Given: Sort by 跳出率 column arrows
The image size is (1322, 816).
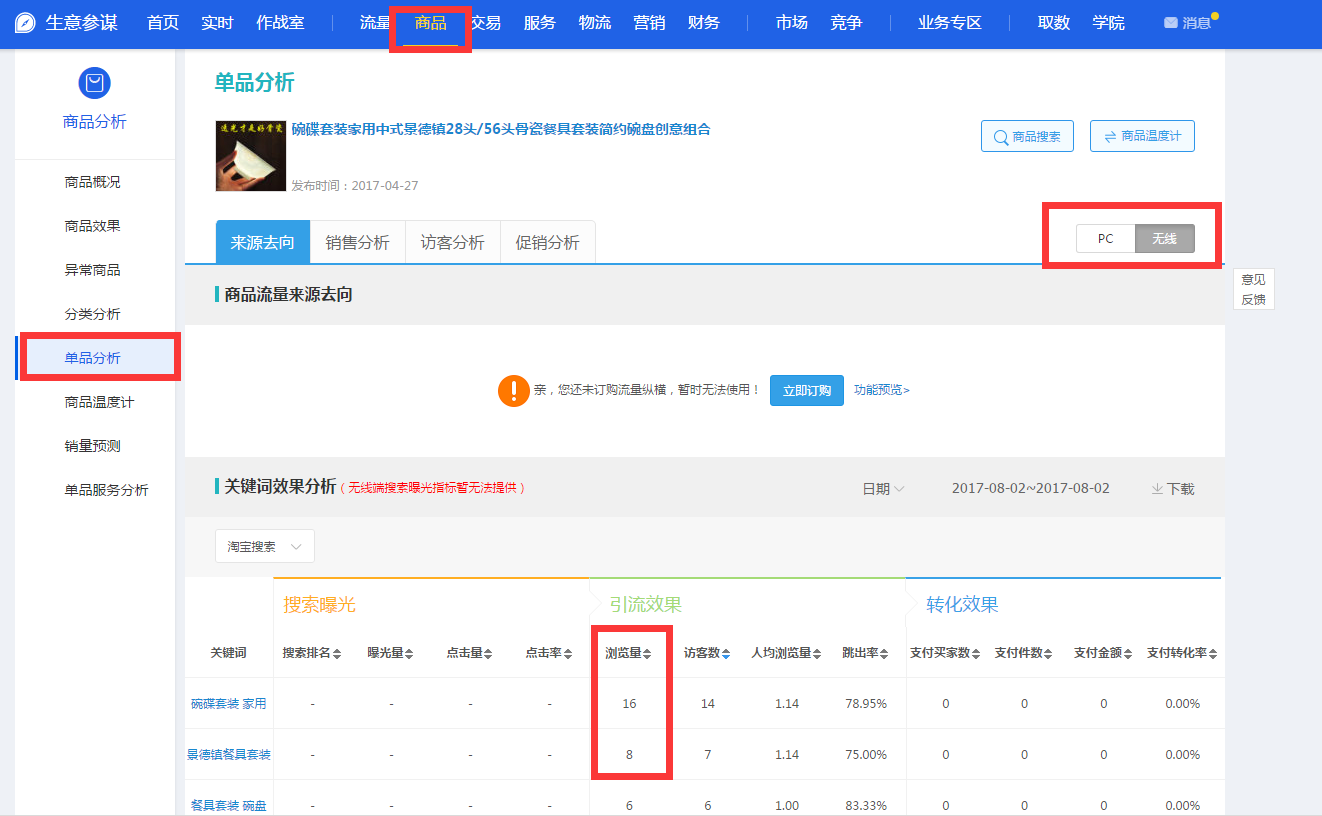Looking at the screenshot, I should pos(885,654).
